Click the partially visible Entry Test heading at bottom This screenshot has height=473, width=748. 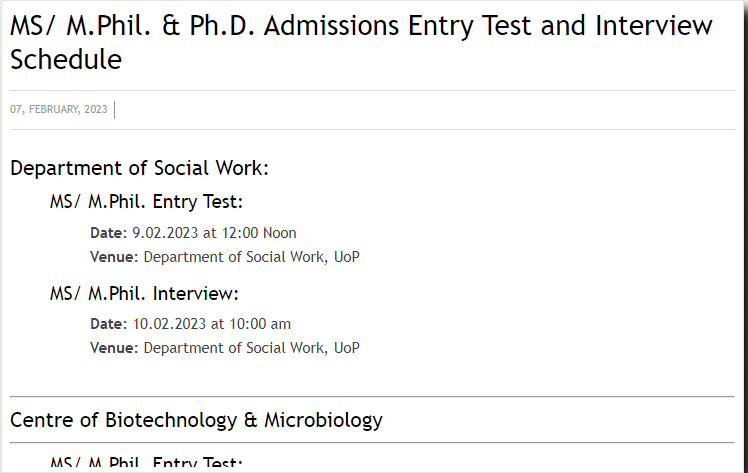click(x=146, y=462)
